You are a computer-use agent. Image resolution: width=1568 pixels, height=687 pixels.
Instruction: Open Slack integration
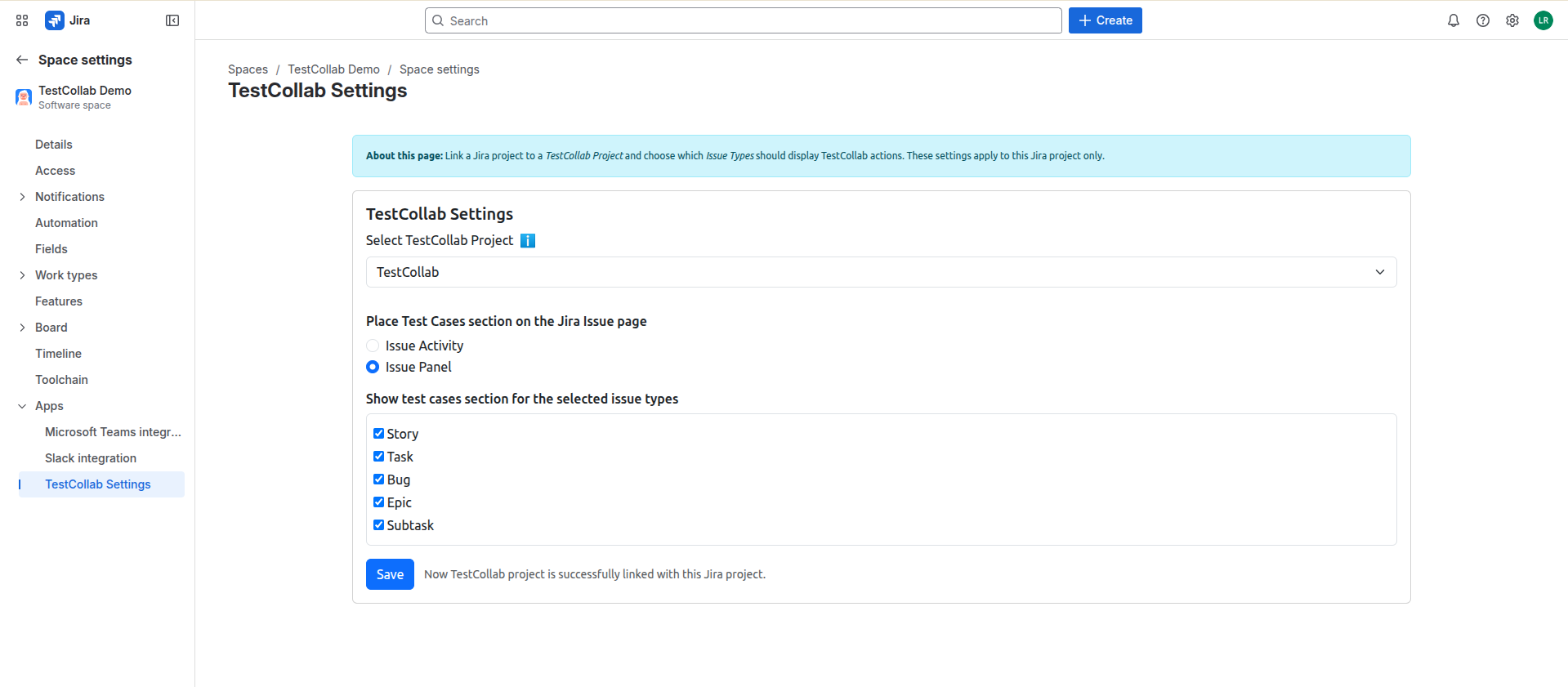tap(91, 458)
